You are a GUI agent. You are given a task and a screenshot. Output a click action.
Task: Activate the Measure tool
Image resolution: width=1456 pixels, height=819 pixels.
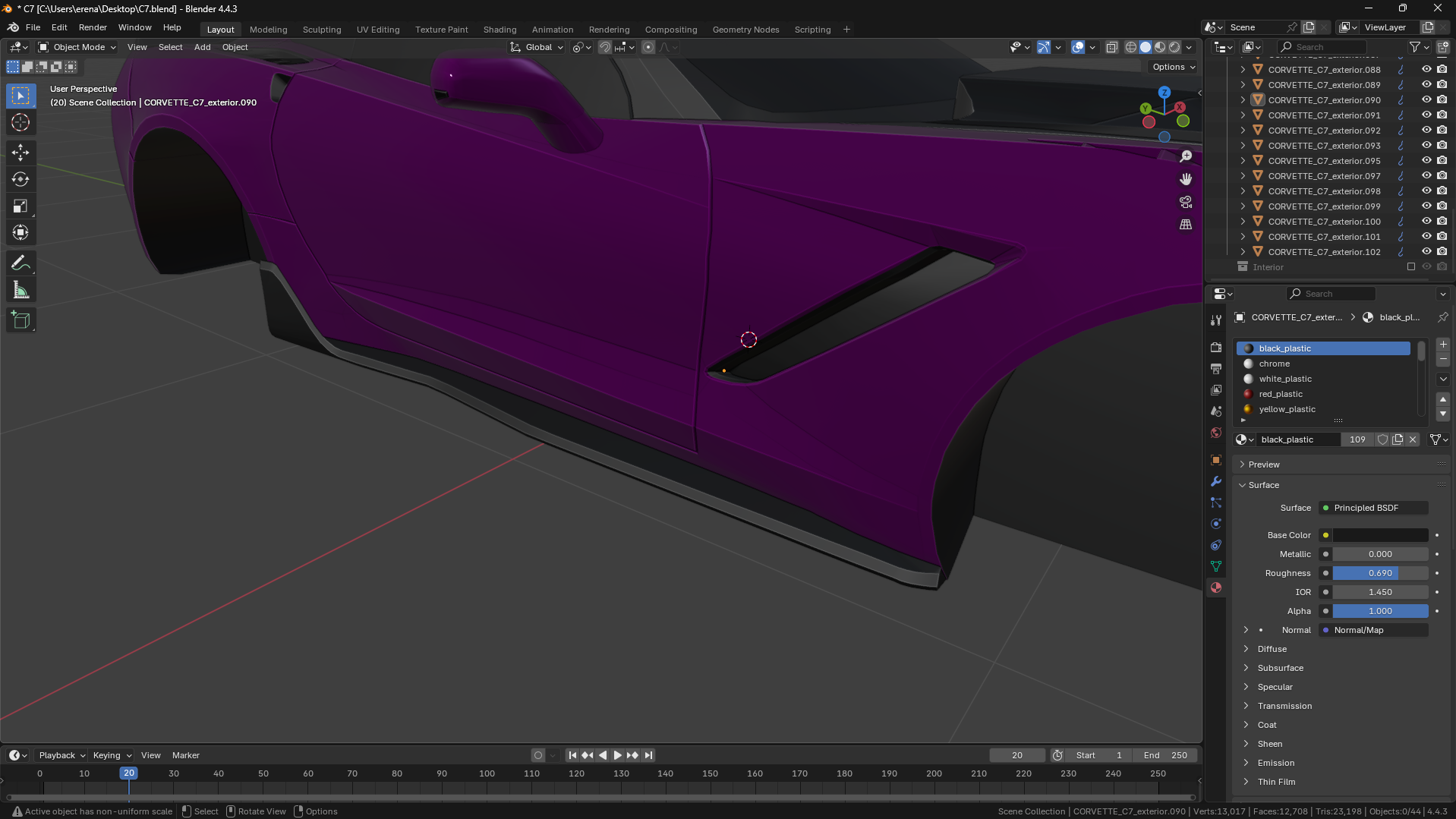[x=20, y=290]
